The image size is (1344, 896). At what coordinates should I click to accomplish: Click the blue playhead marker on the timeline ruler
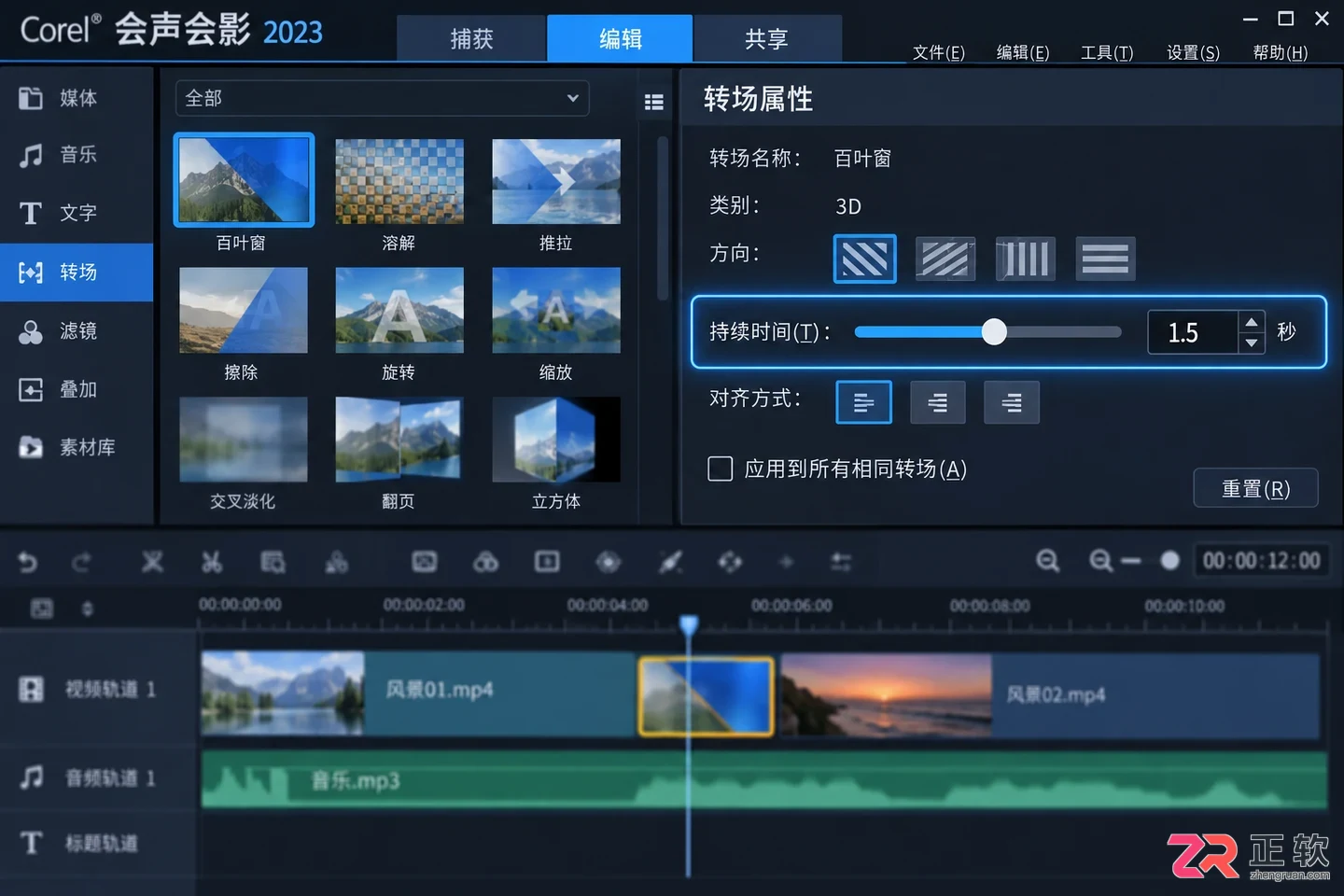click(689, 623)
